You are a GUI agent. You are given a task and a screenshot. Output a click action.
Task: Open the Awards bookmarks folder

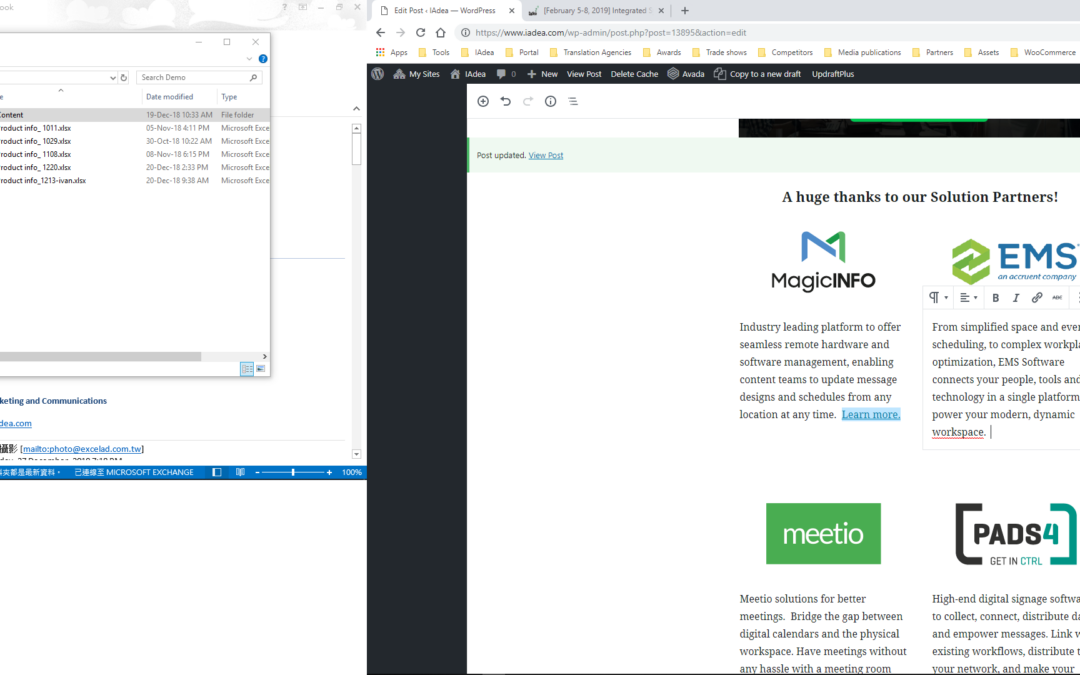(x=662, y=52)
